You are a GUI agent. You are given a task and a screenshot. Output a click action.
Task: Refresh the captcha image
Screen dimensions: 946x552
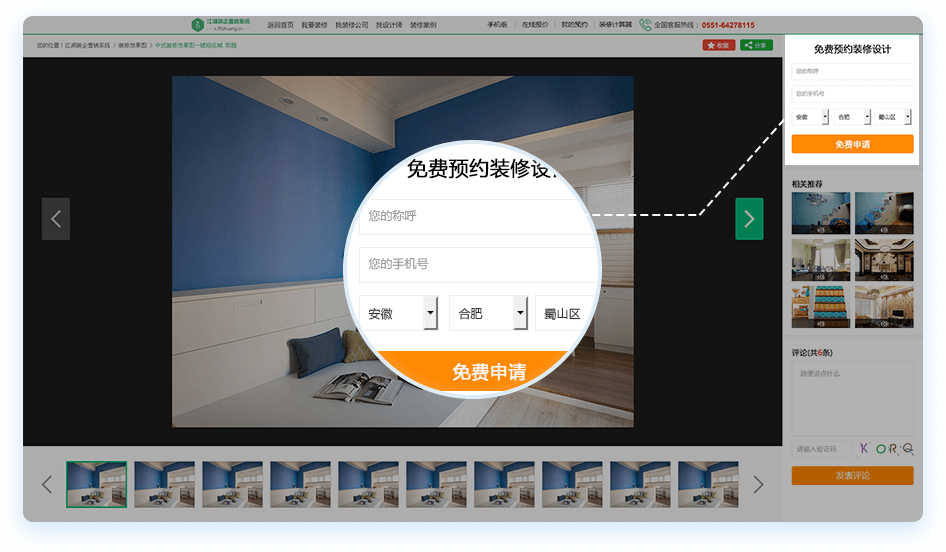pos(886,449)
